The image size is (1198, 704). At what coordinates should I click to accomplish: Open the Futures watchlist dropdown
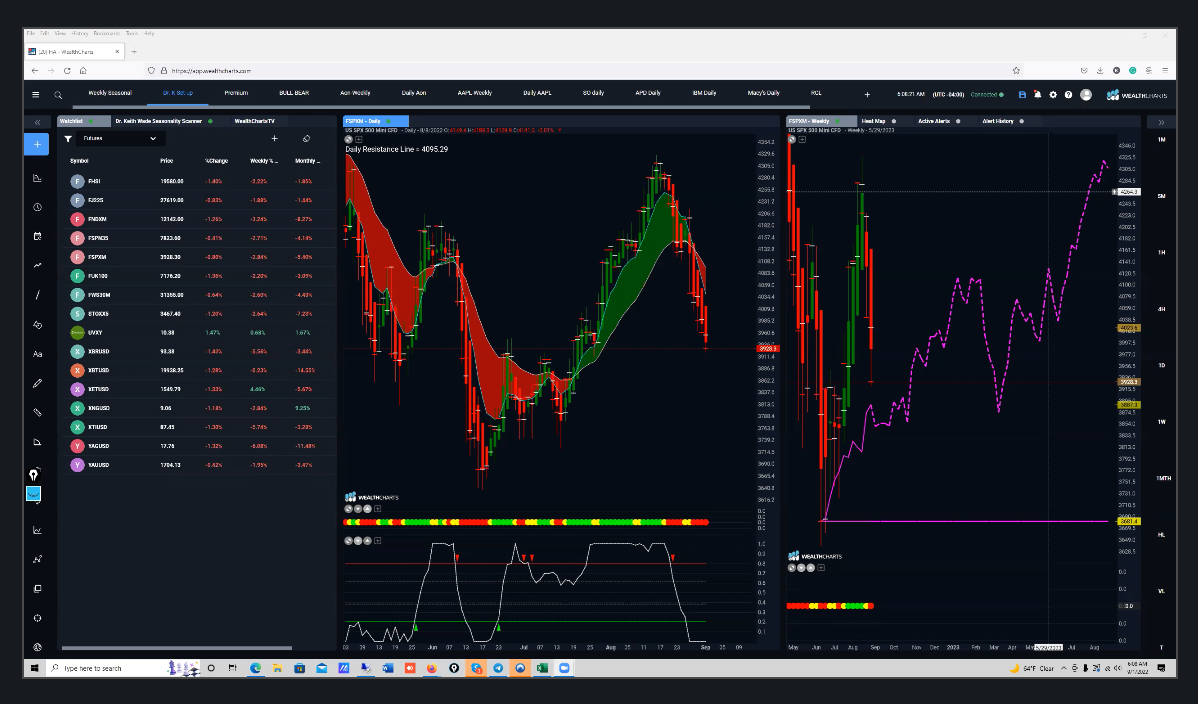(x=118, y=138)
